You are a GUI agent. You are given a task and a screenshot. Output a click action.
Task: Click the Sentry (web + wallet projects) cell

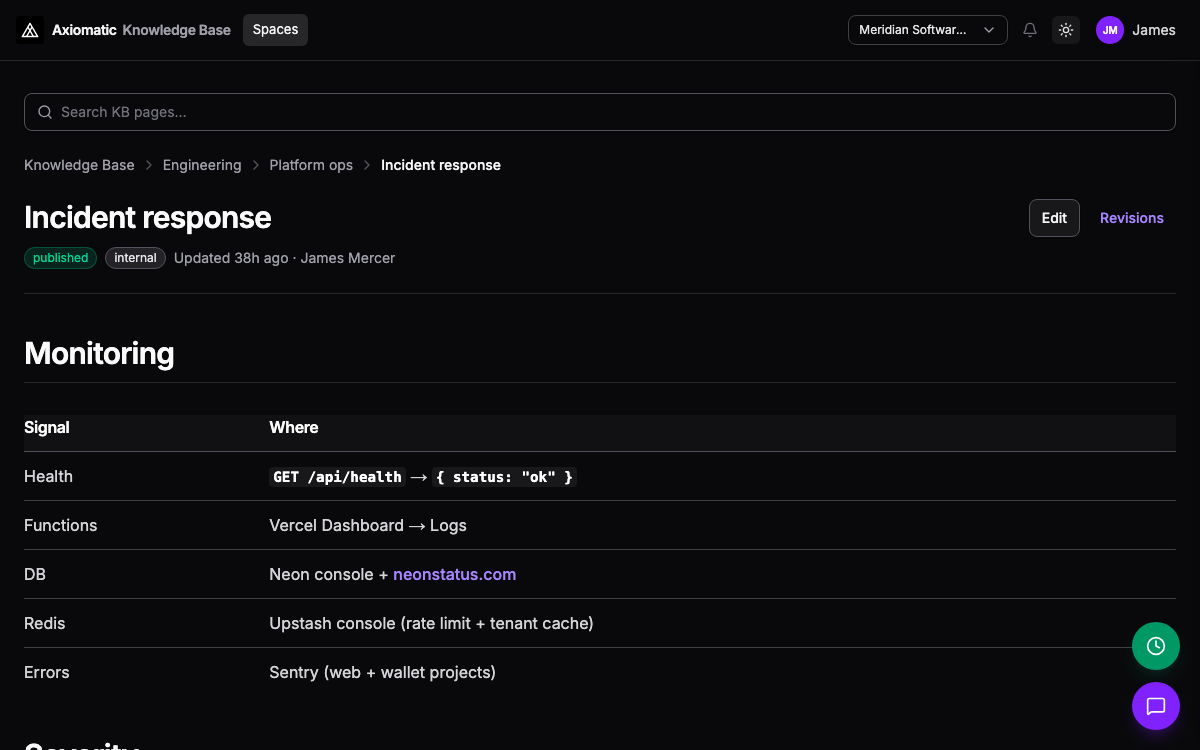point(382,672)
